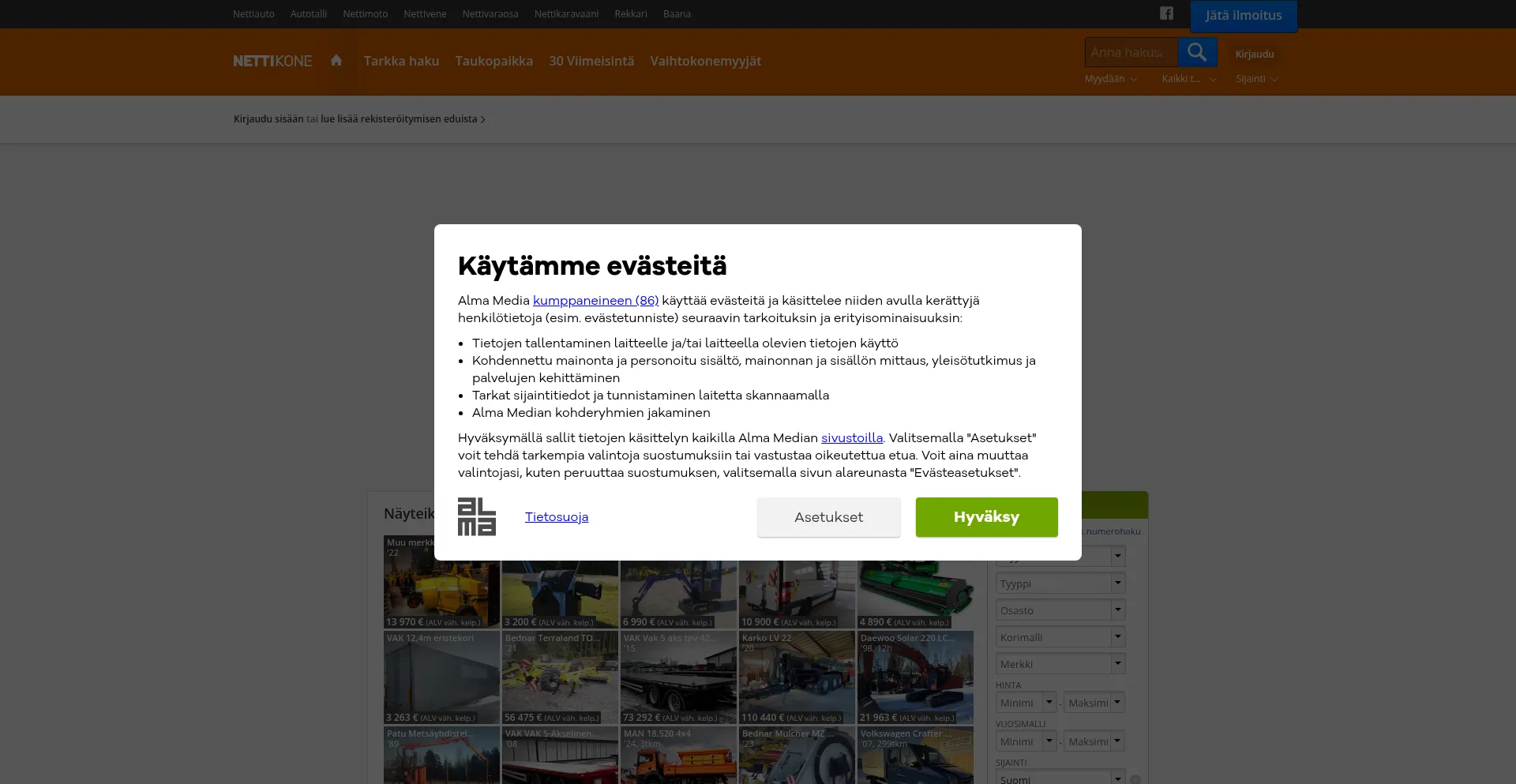Viewport: 1516px width, 784px height.
Task: Click the Anna hakusana search field
Action: pos(1131,53)
